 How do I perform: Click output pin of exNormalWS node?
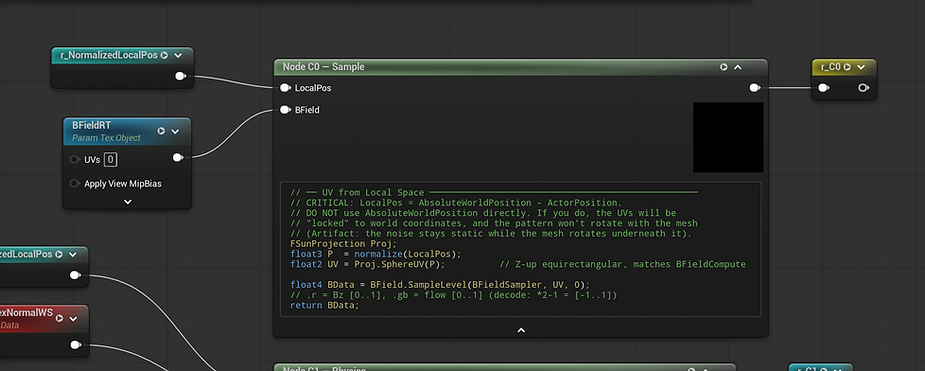click(76, 345)
